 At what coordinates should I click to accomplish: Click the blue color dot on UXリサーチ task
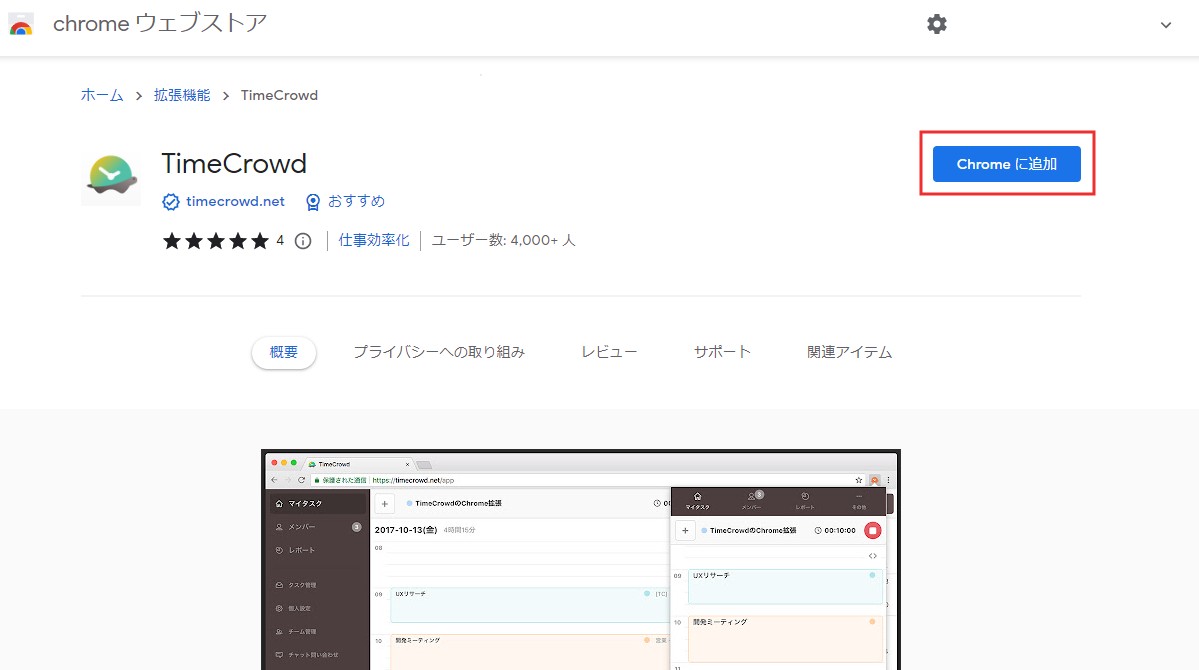point(872,575)
